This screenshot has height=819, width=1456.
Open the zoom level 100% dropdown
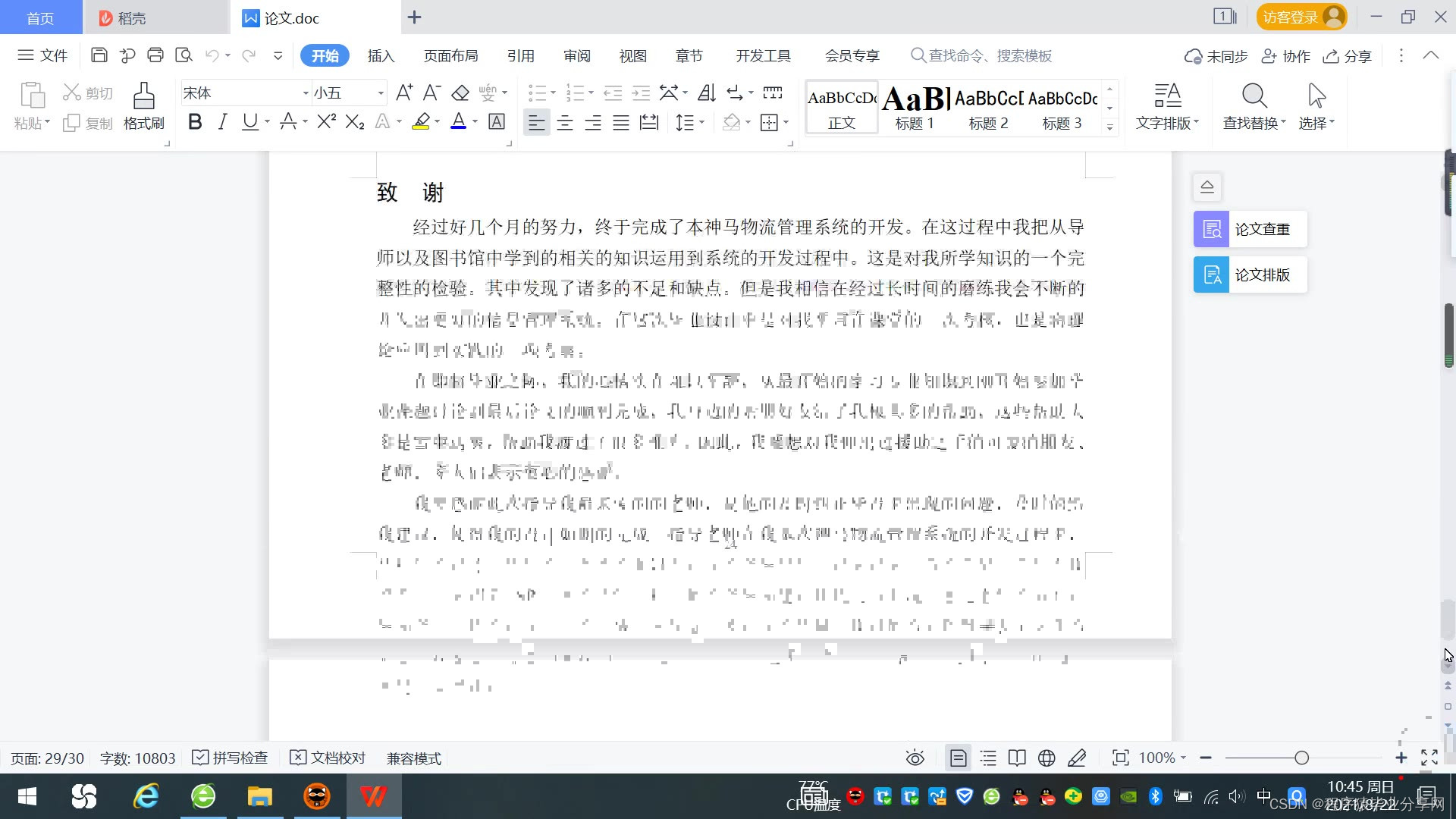click(1163, 758)
